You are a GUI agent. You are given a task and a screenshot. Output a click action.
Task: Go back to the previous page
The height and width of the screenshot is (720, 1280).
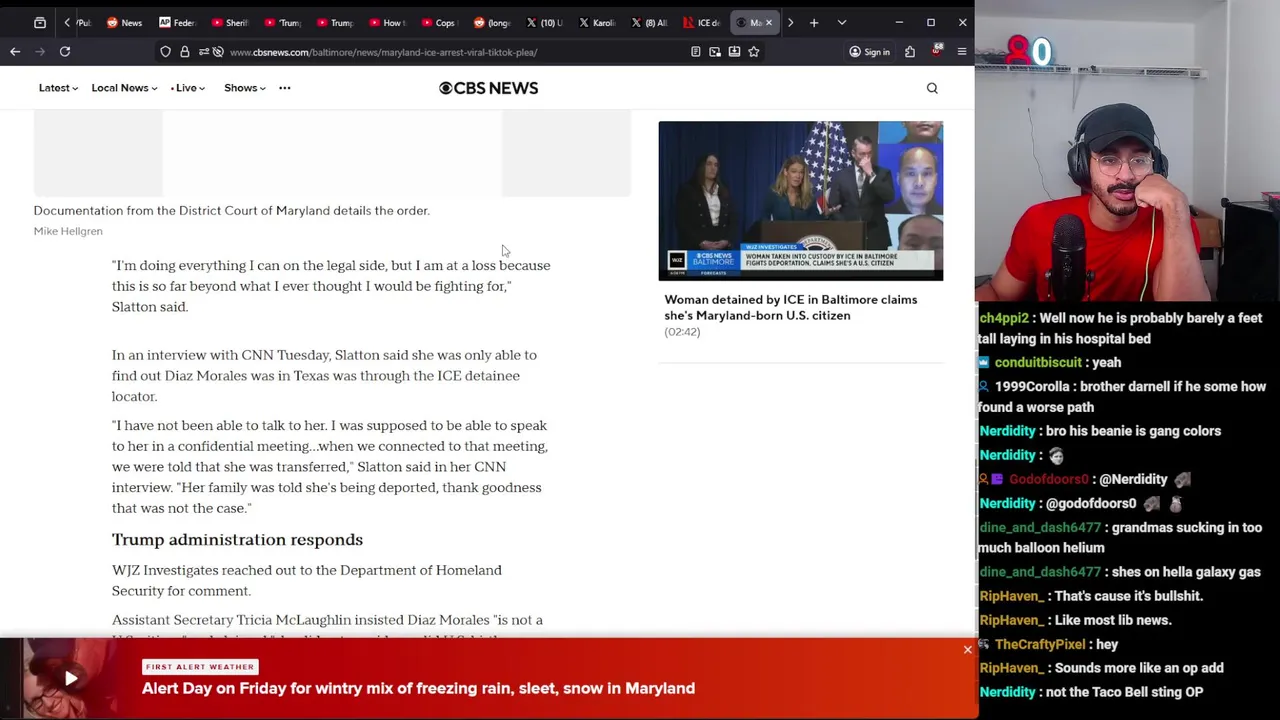(15, 52)
